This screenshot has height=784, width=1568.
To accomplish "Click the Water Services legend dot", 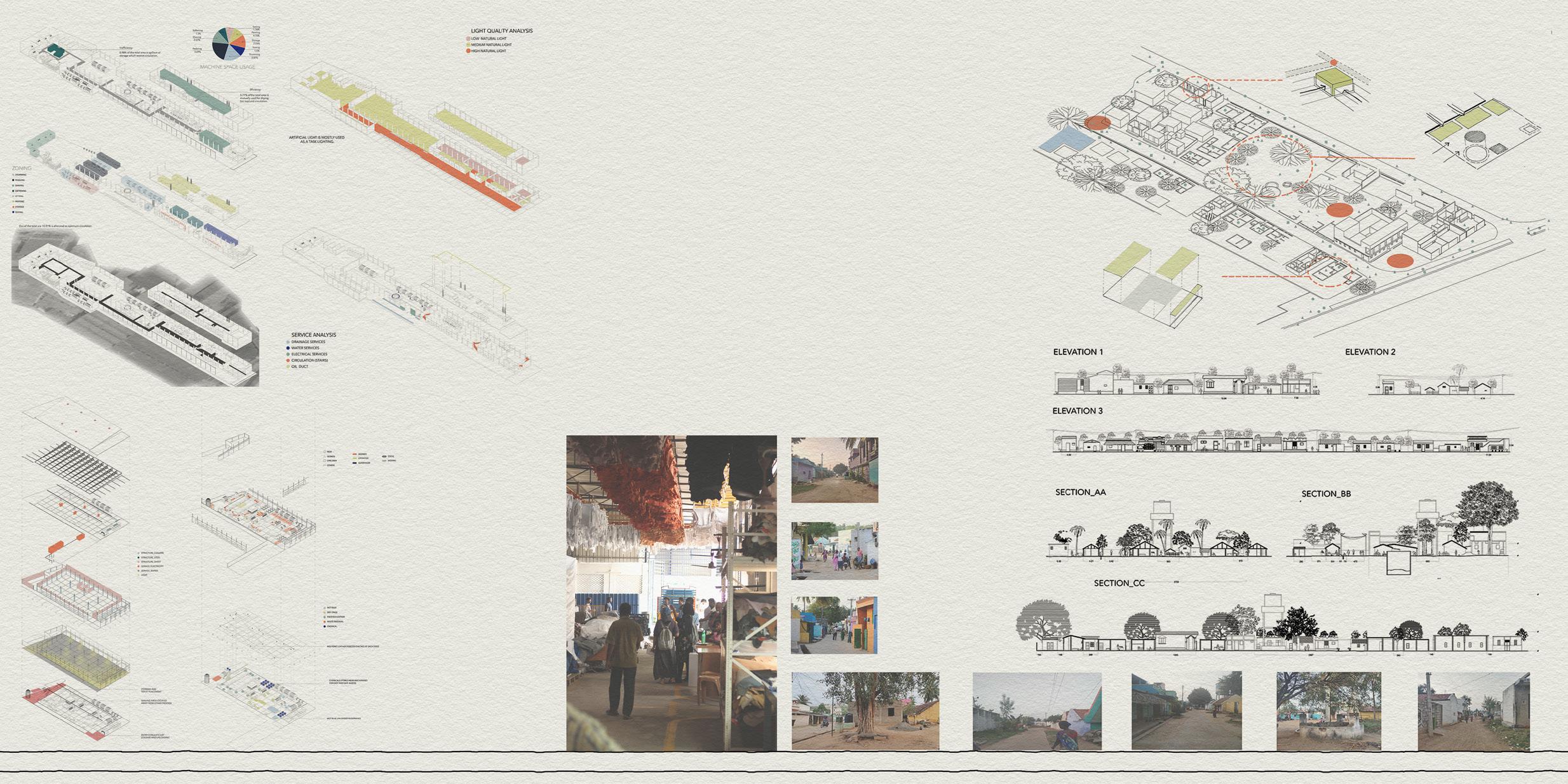I will click(x=288, y=348).
